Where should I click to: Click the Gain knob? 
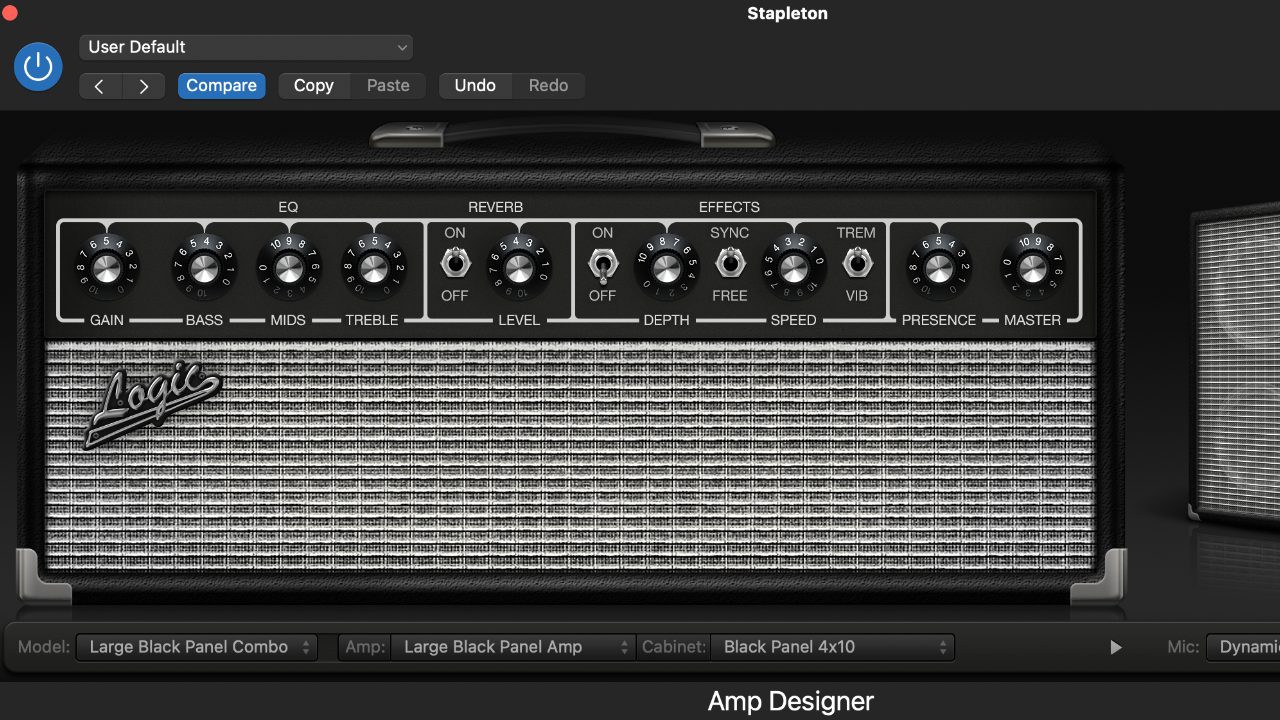tap(105, 268)
